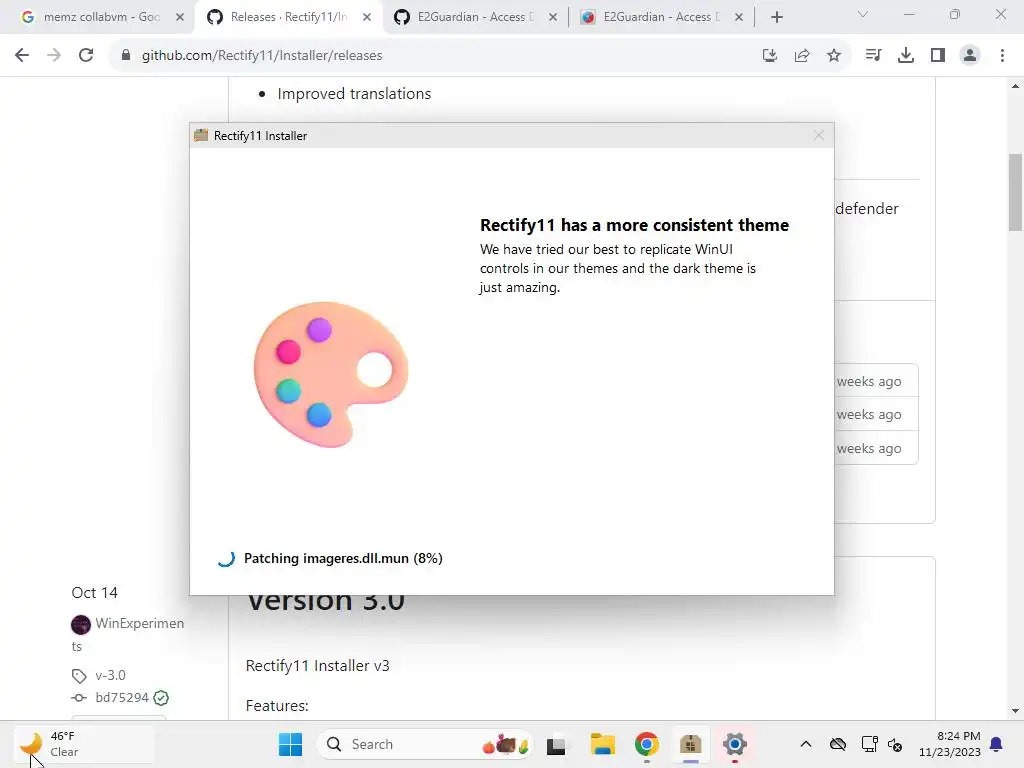This screenshot has height=768, width=1024.
Task: Click the muted volume tray icon
Action: coord(895,744)
